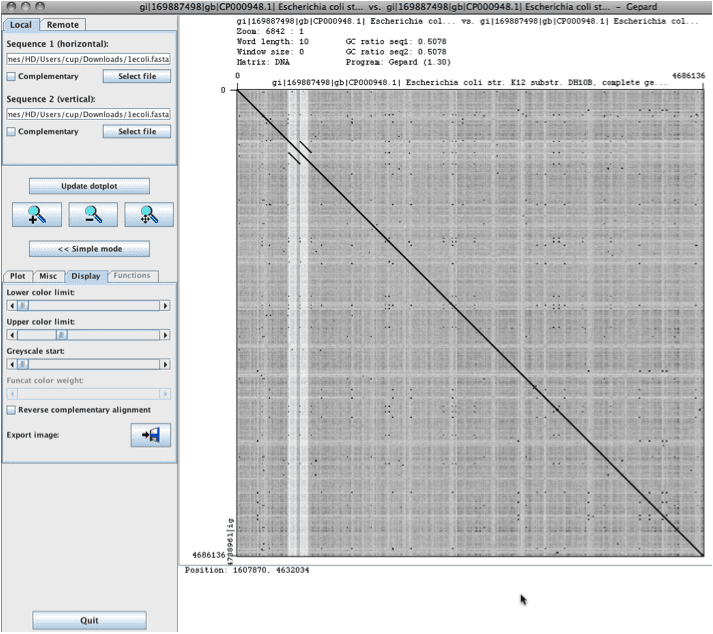Switch to the Remote tab
The image size is (713, 634).
coord(63,24)
